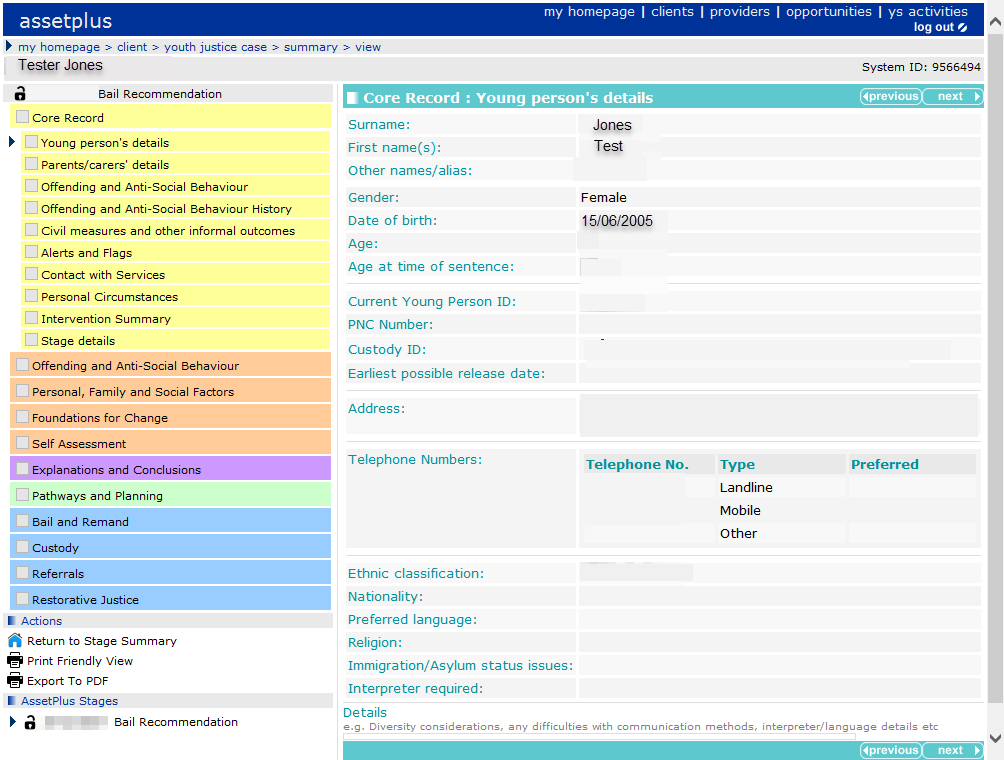Open the opportunities menu
Viewport: 1004px width, 760px height.
pos(828,12)
